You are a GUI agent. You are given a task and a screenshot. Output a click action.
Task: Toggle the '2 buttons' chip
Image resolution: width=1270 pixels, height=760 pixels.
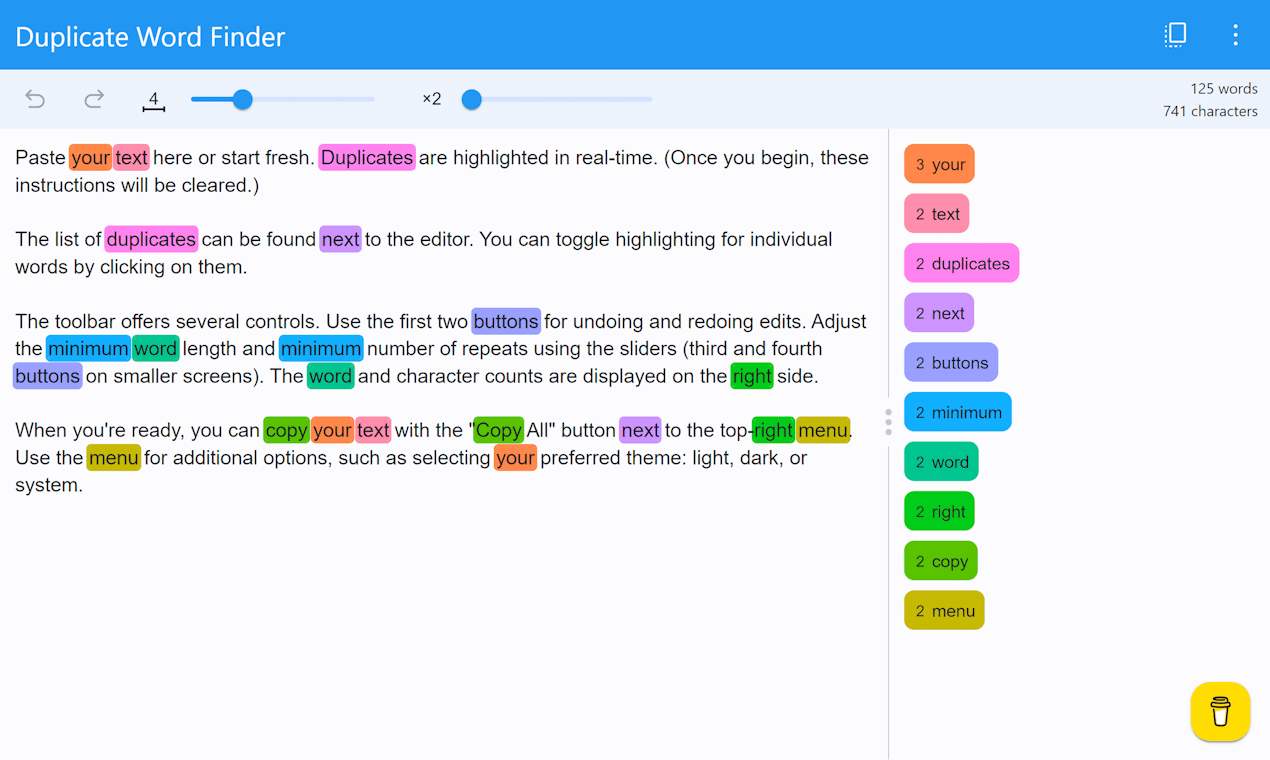click(x=951, y=363)
